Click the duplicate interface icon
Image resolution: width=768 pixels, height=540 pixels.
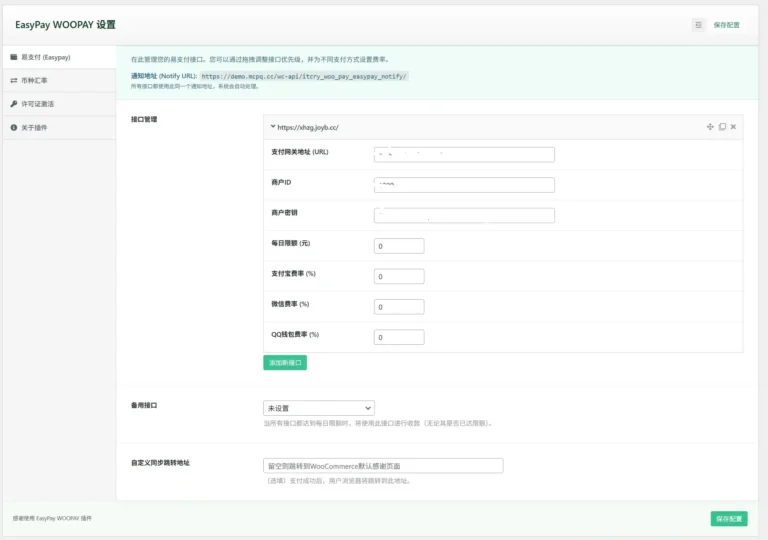(x=722, y=127)
